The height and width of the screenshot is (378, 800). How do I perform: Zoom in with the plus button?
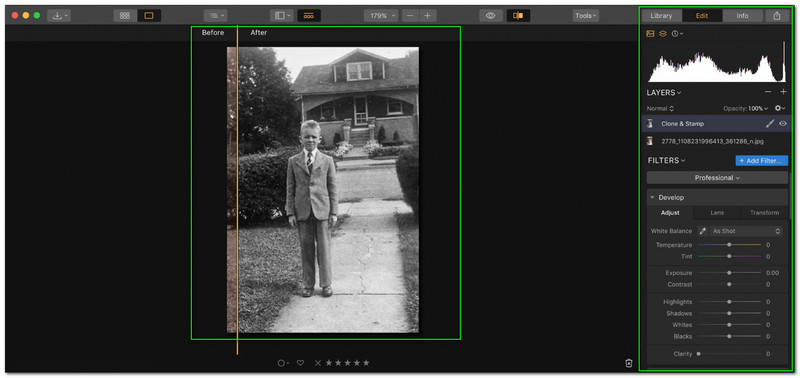click(428, 16)
